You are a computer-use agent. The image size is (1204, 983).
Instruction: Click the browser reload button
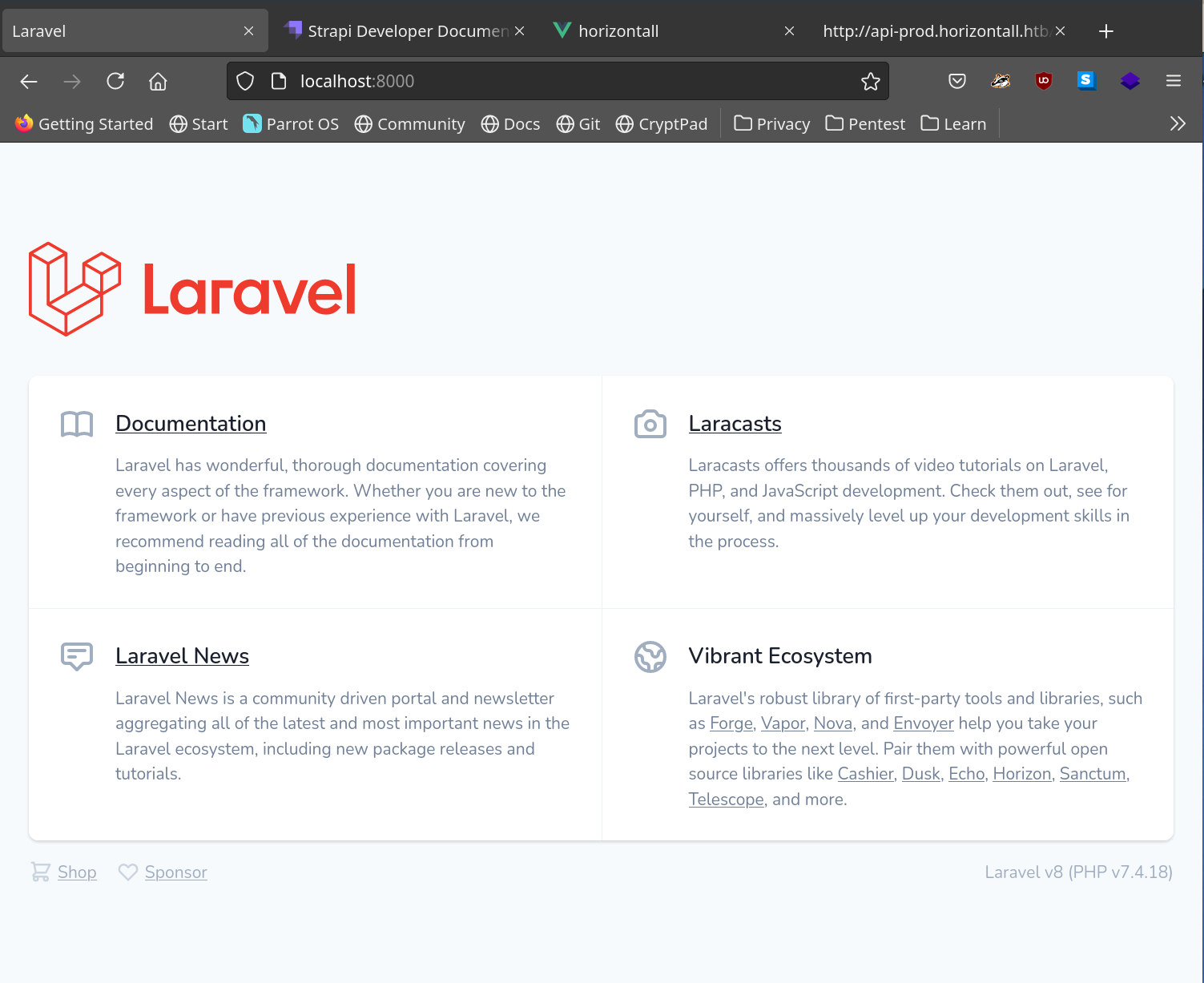pos(115,81)
